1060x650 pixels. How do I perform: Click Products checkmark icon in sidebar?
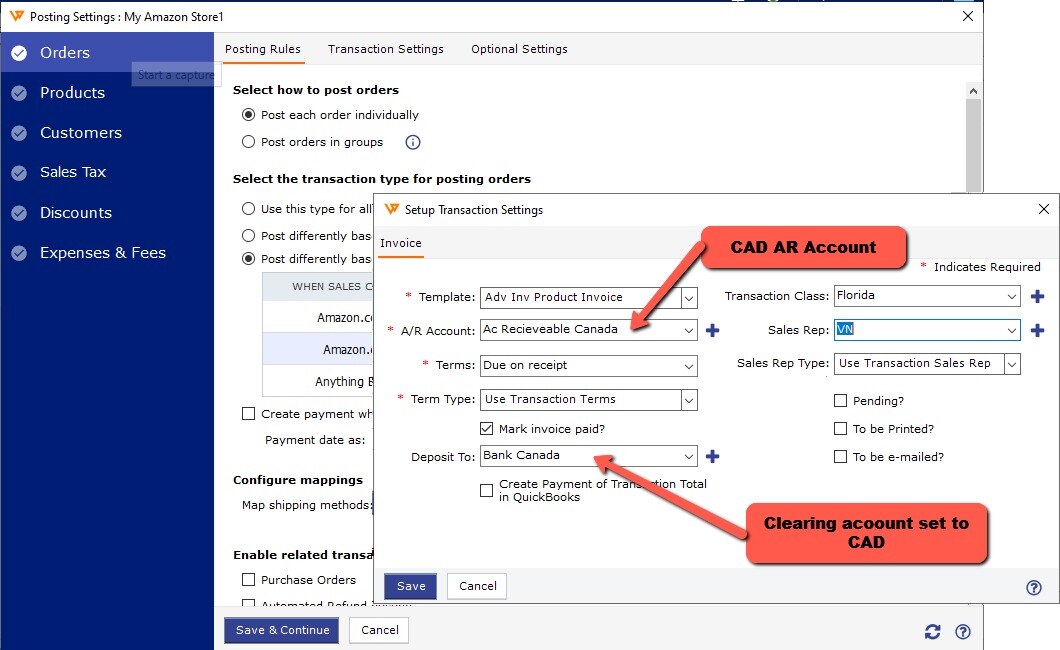[19, 93]
